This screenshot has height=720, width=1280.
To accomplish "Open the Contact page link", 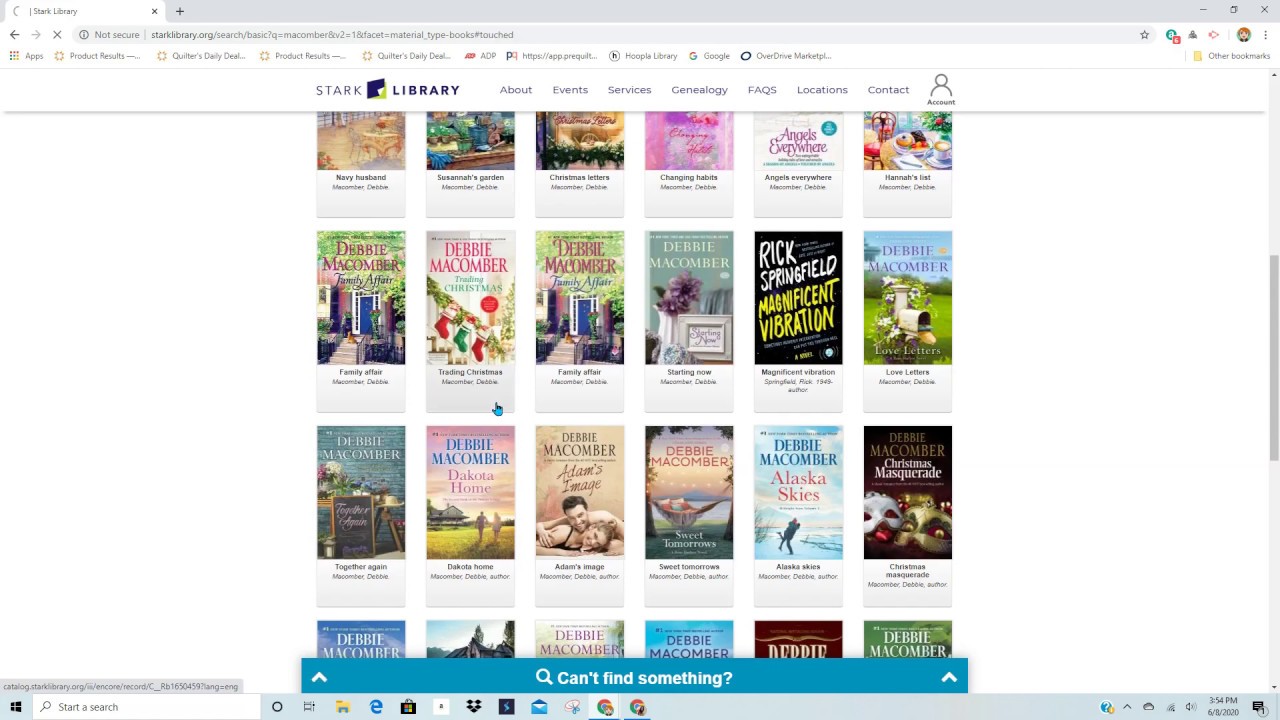I will pos(888,90).
